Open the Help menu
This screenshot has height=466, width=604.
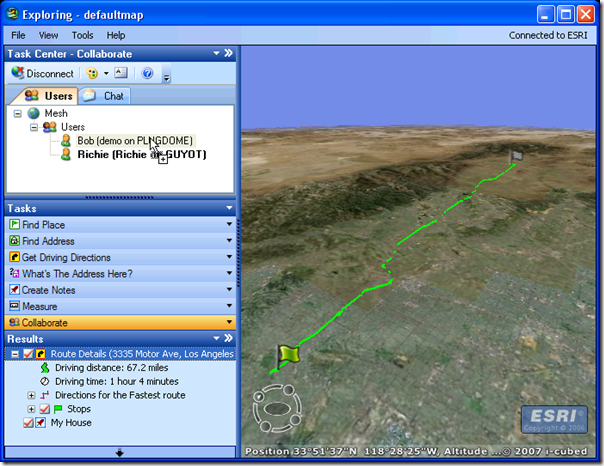point(116,35)
